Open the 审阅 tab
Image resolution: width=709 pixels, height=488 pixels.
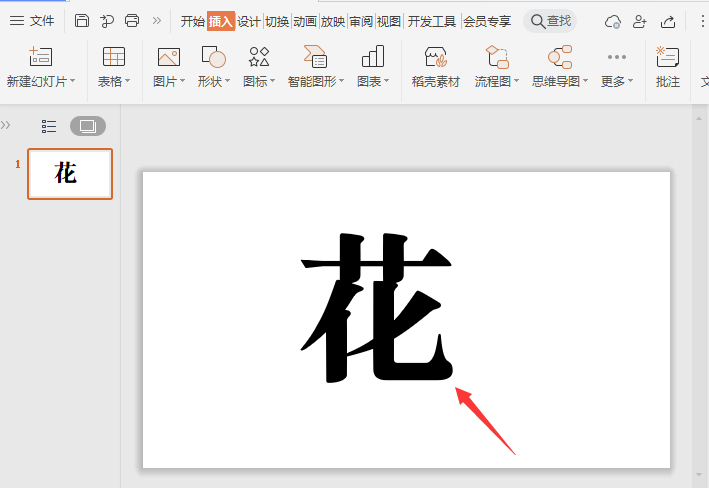point(361,21)
